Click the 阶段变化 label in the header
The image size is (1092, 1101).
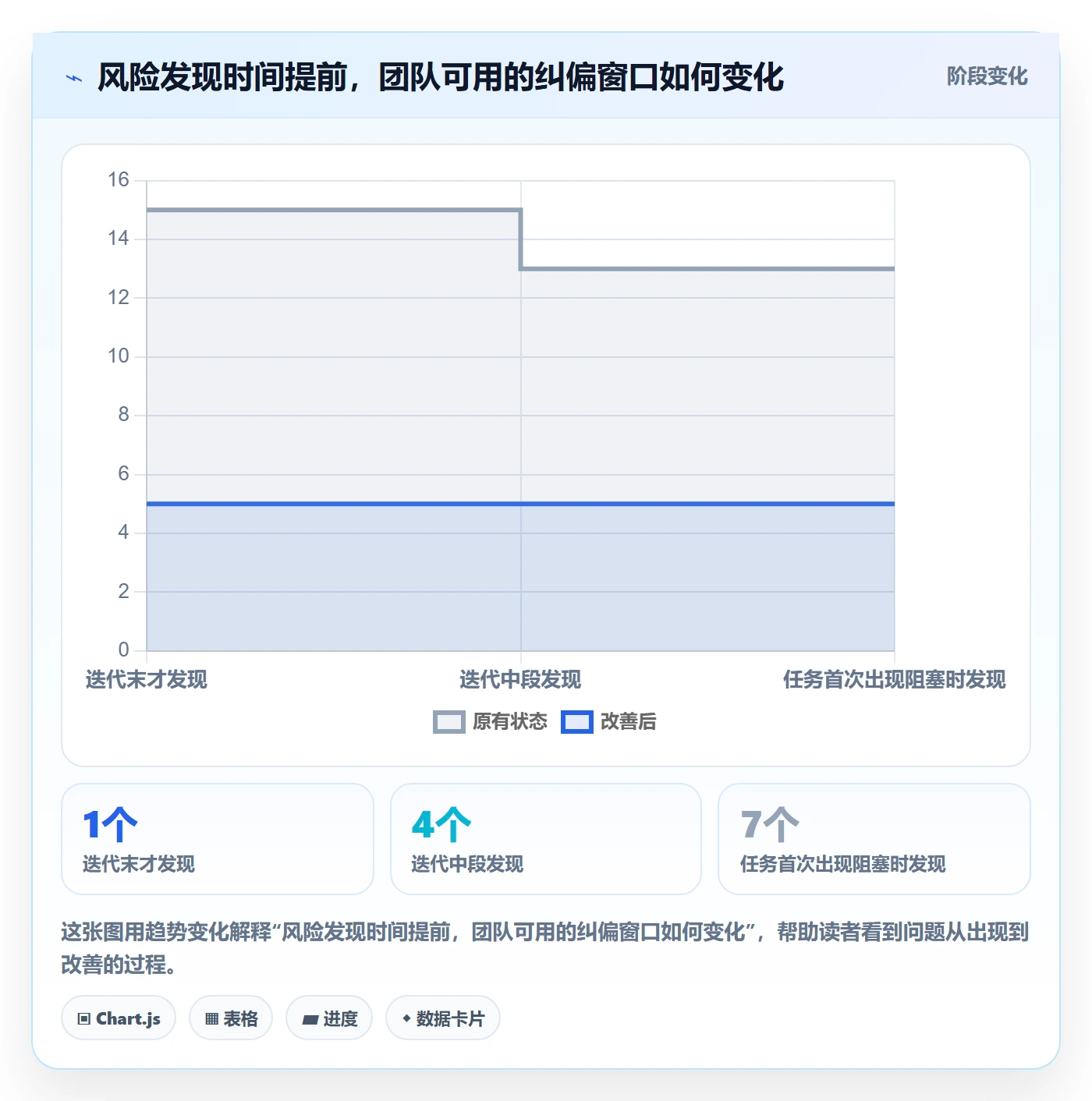[x=987, y=76]
